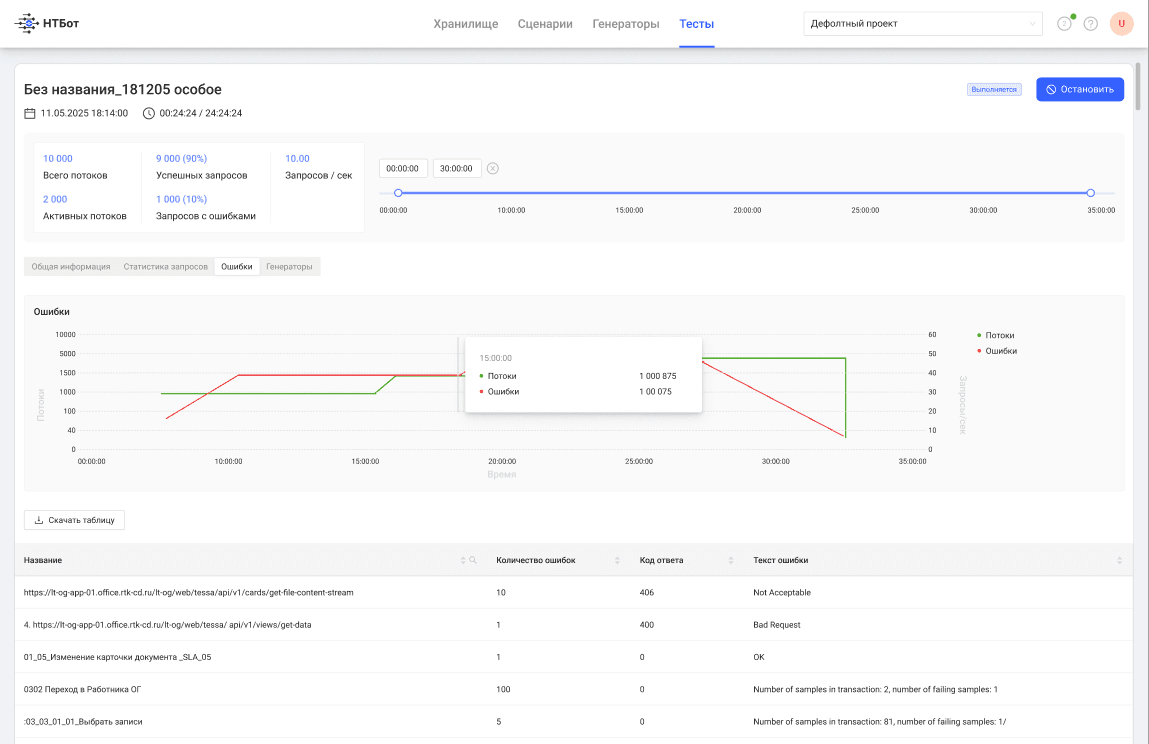Open notifications bell icon with green dot
The height and width of the screenshot is (744, 1149).
coord(1065,23)
